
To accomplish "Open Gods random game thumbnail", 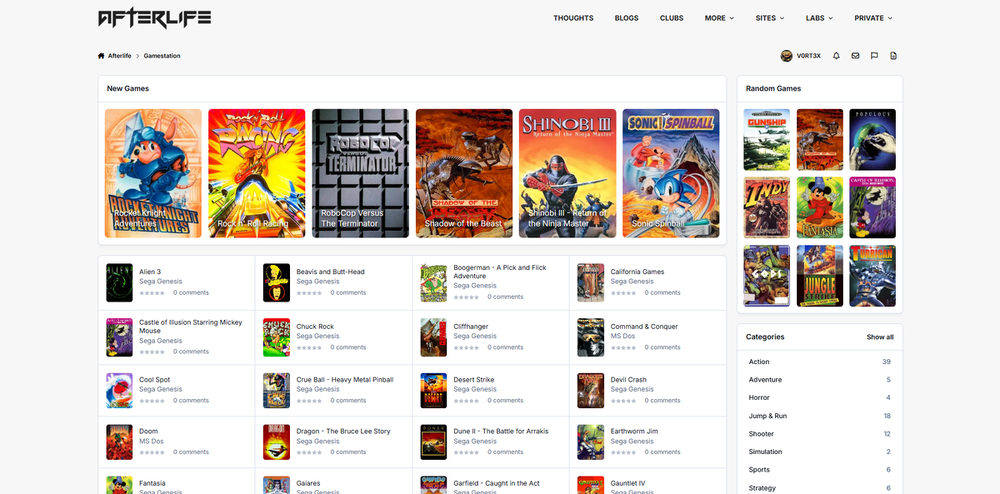I will coord(767,276).
